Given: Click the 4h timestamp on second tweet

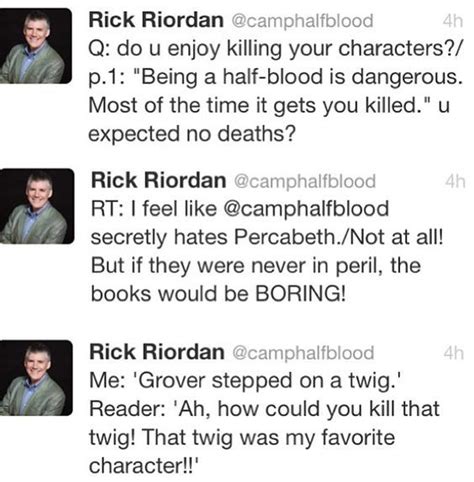Looking at the screenshot, I should 455,181.
